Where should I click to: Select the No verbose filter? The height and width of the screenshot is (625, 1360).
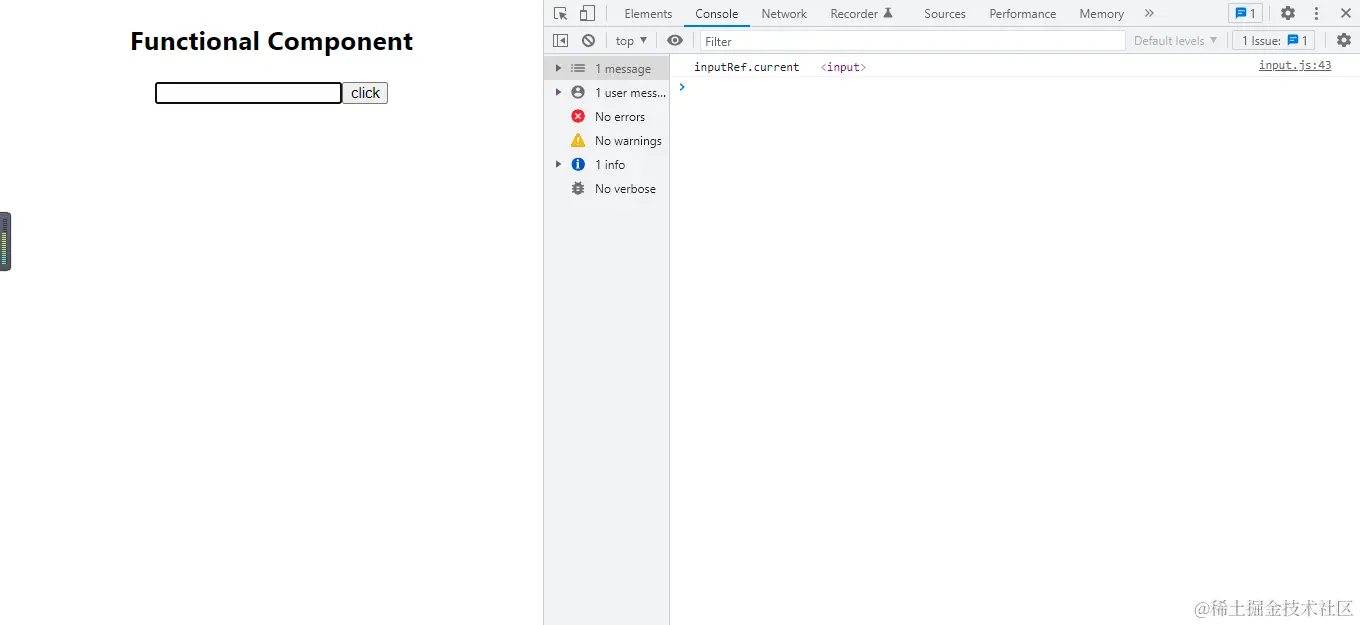[607, 188]
